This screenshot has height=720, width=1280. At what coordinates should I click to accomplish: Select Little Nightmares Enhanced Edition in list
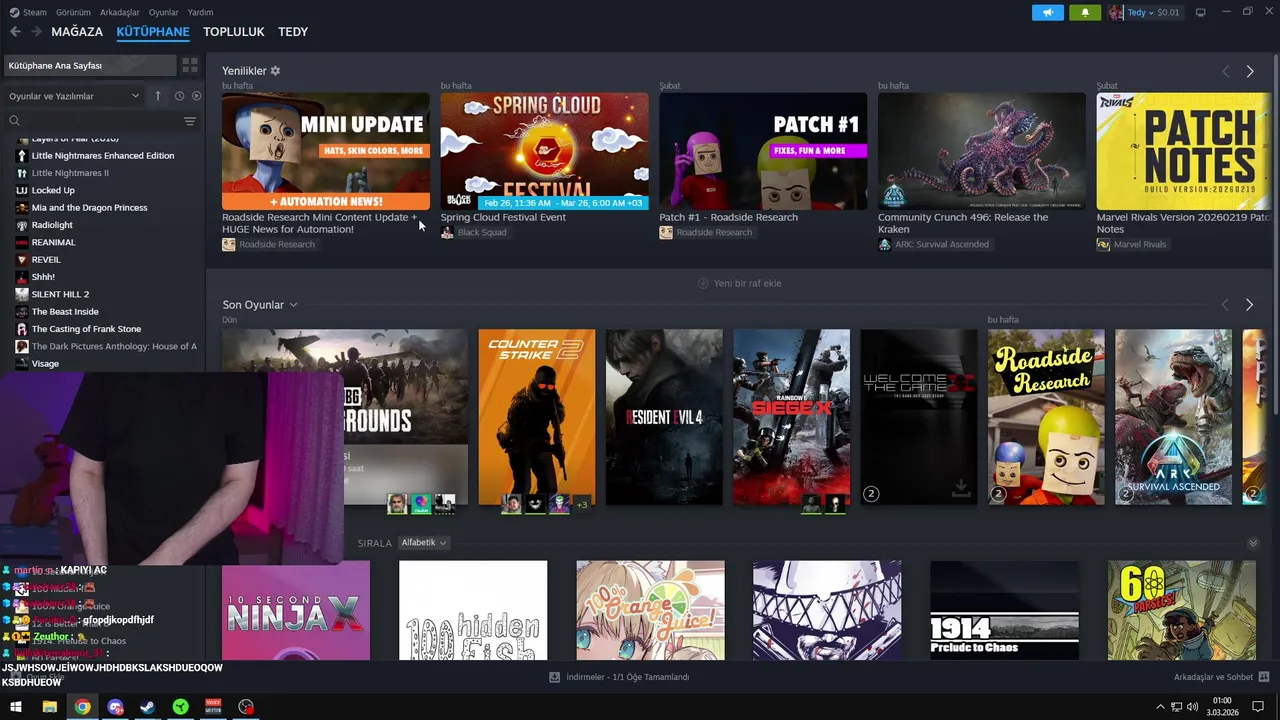point(102,156)
